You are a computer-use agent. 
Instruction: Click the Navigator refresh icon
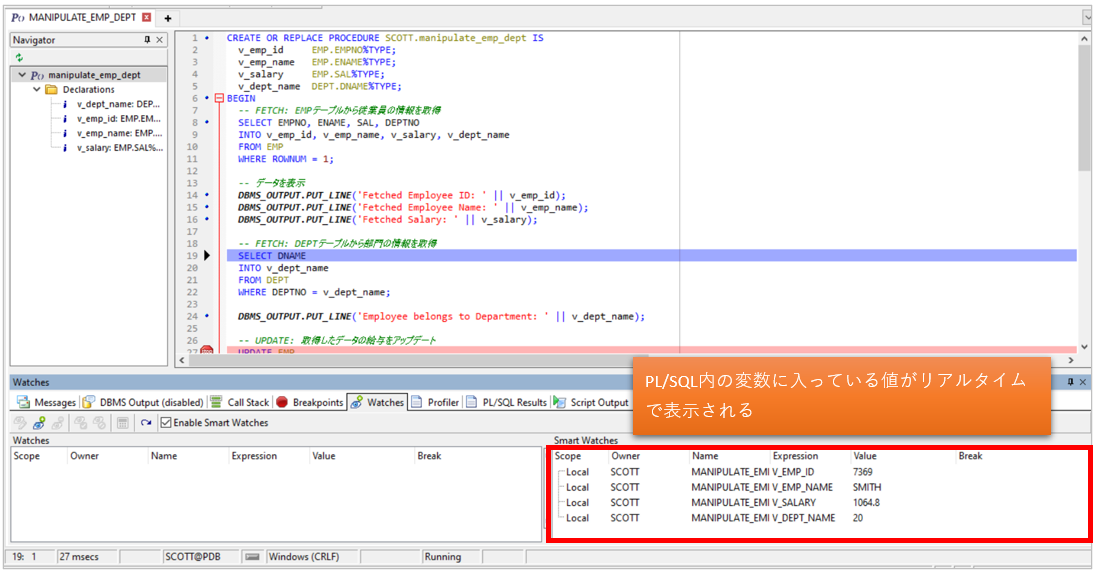[x=19, y=58]
